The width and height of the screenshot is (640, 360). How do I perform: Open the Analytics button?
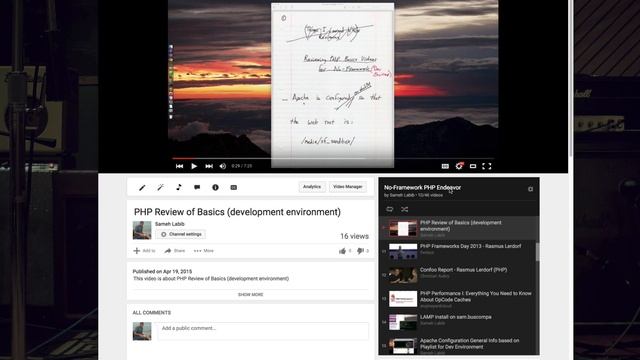point(312,187)
